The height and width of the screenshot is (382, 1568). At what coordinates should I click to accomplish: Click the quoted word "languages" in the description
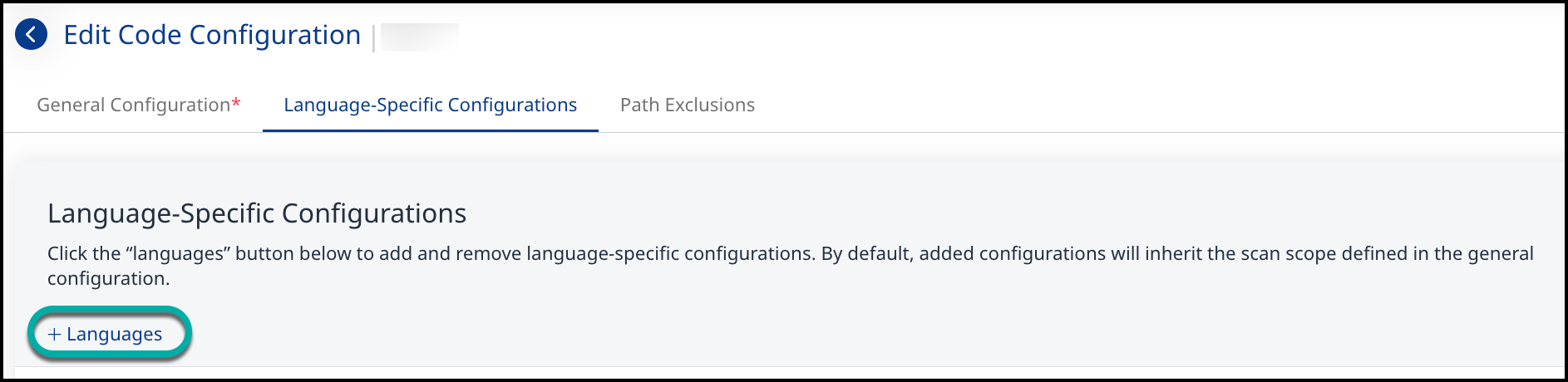coord(178,254)
